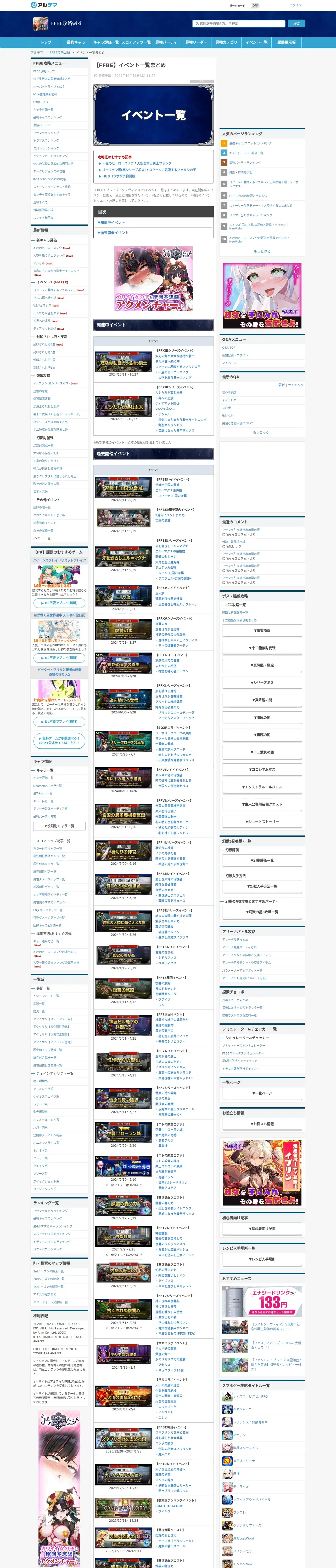The image size is (336, 1568).
Task: Expand the ▼幻獣の星3攻略一覧 button
Action: point(262,912)
